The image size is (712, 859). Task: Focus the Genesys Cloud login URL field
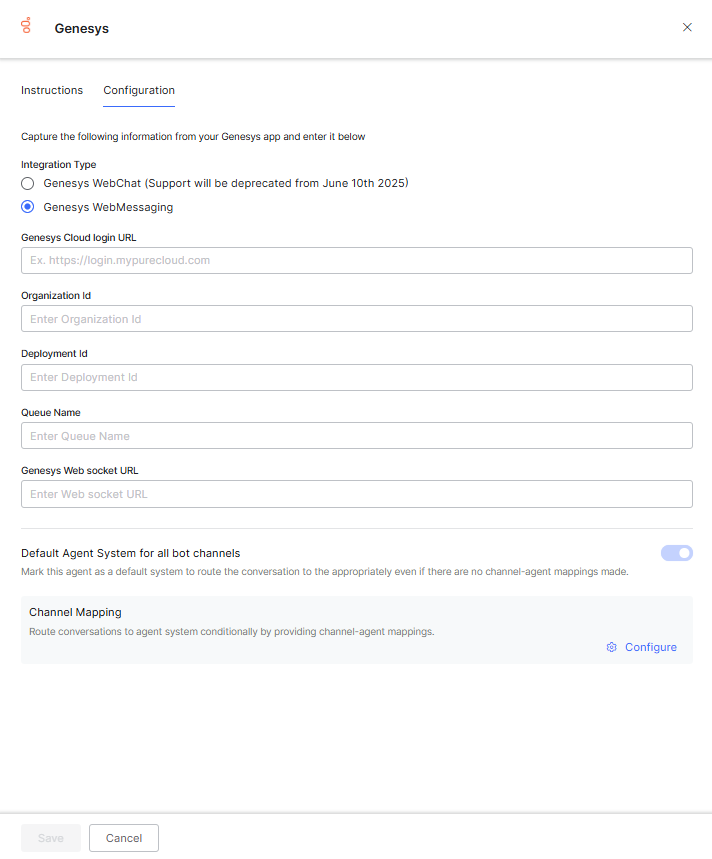click(x=356, y=261)
